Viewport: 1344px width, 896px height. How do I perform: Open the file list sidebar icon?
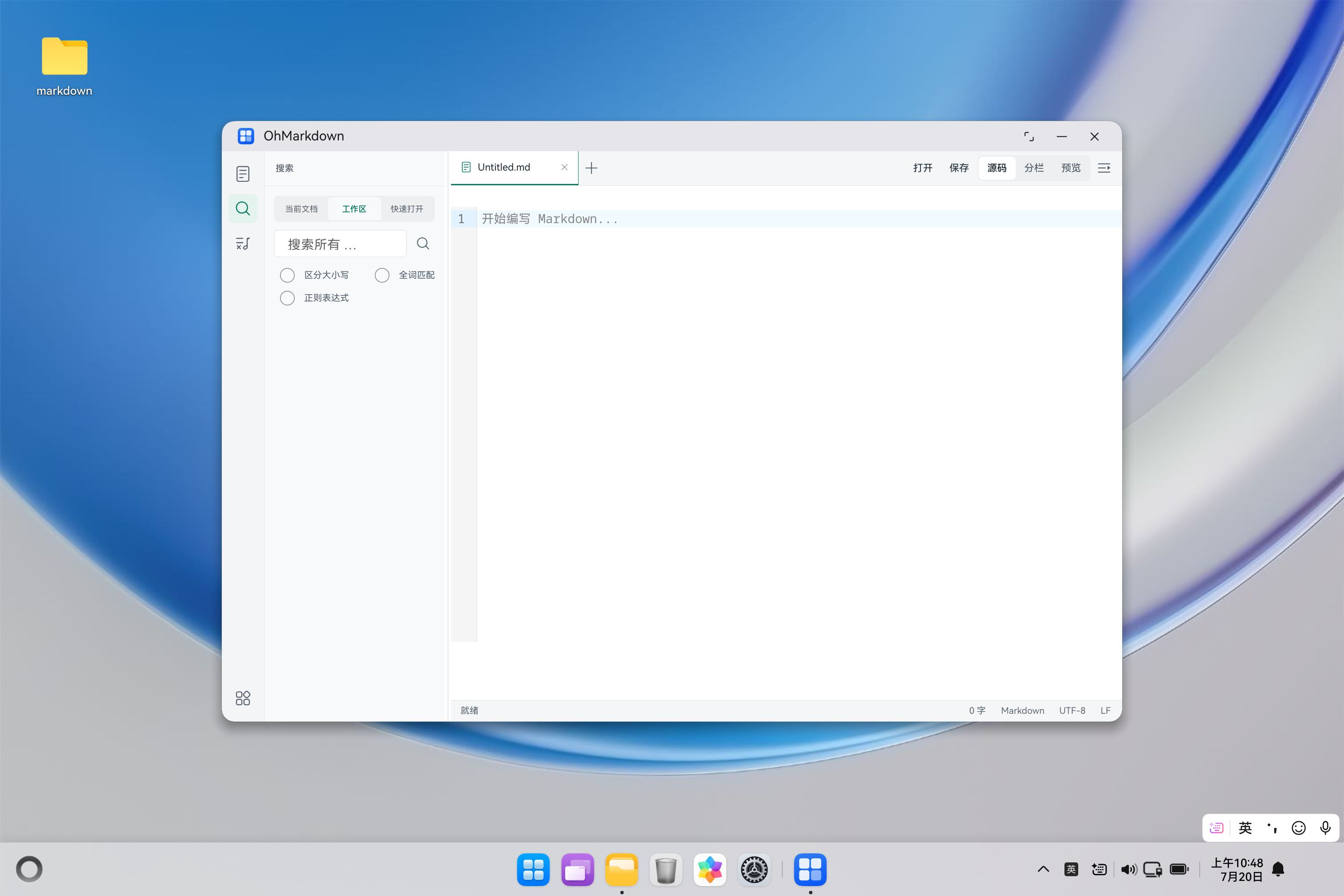[x=243, y=174]
